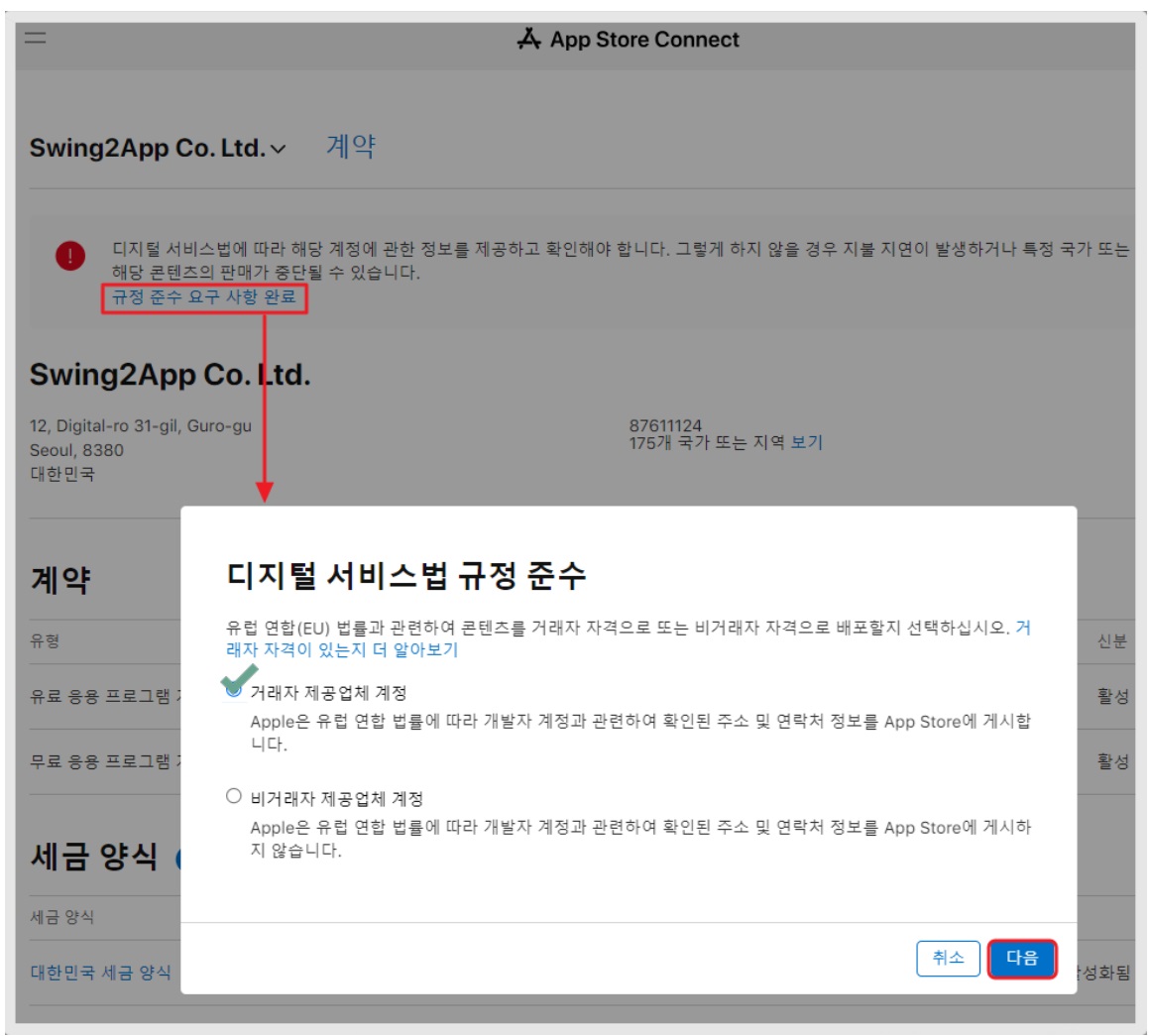
Task: Click the 디지털 서비스법 규정 준수 dialog title
Action: click(406, 576)
